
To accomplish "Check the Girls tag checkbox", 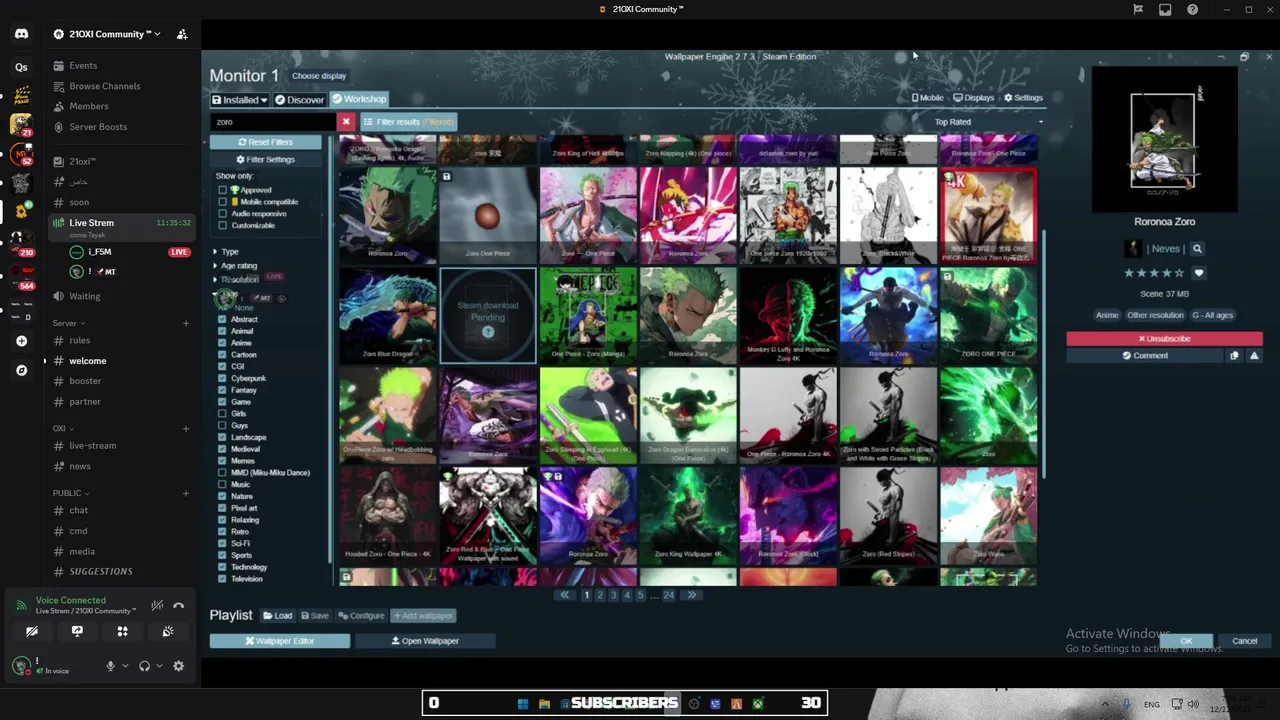I will click(x=222, y=414).
